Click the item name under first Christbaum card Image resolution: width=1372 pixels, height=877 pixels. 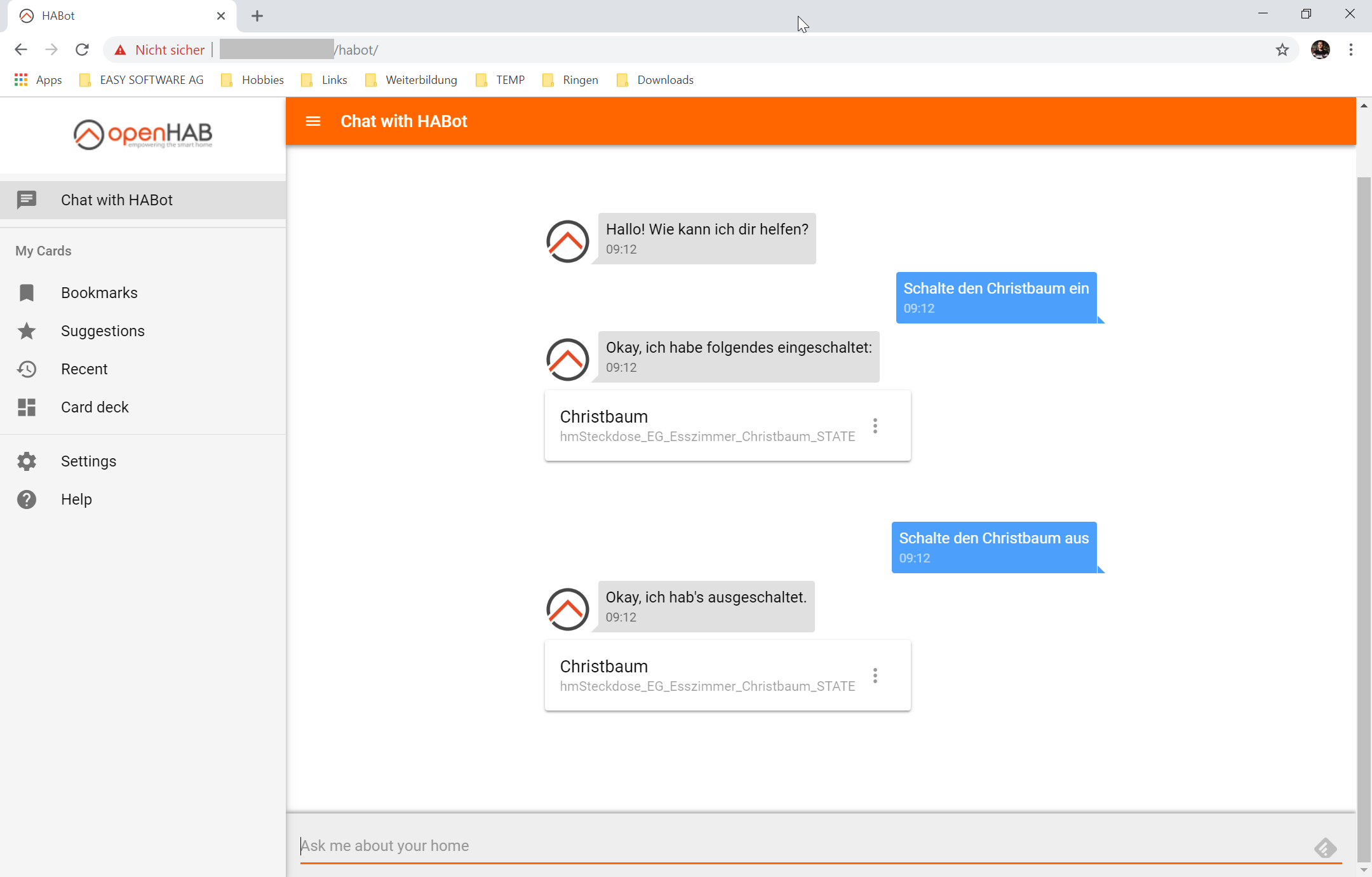[708, 437]
